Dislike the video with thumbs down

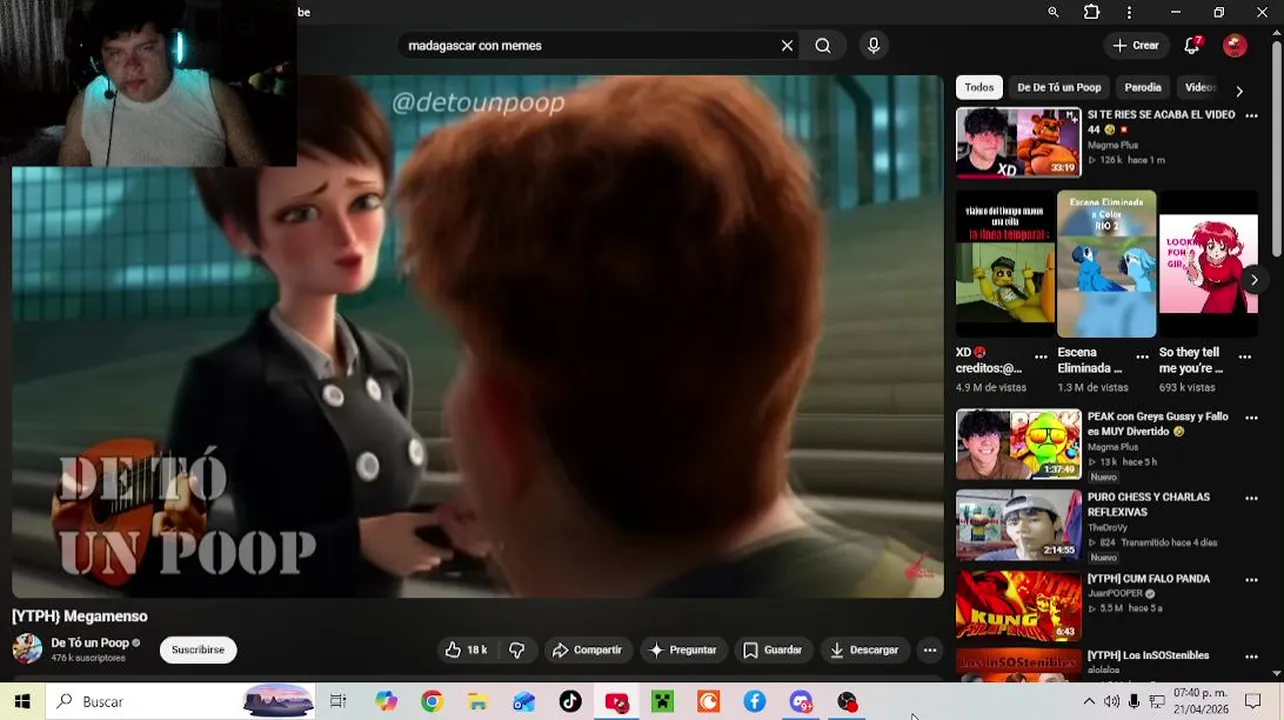coord(517,650)
